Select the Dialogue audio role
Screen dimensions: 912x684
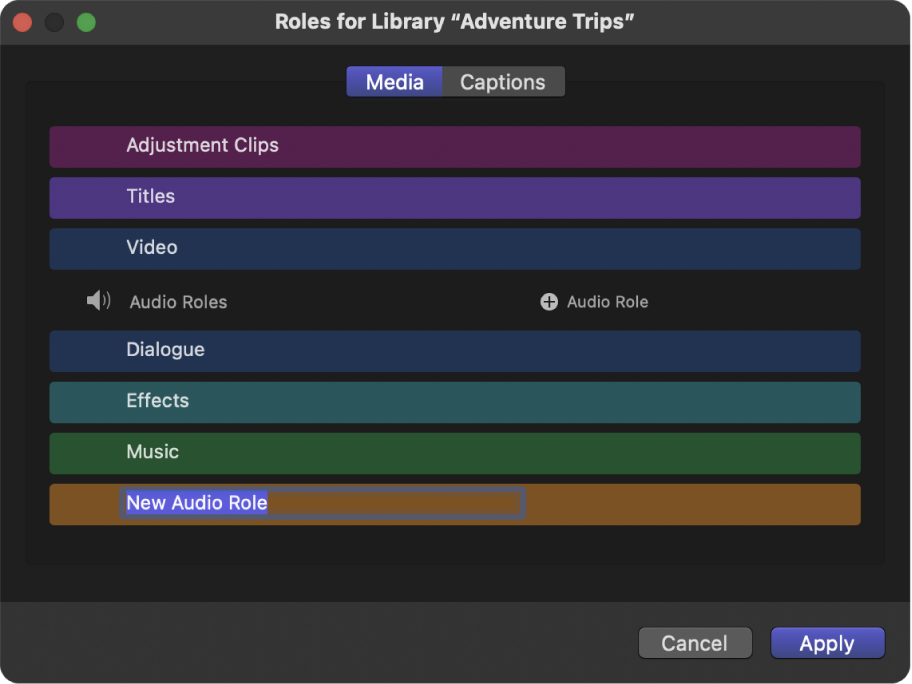tap(455, 351)
